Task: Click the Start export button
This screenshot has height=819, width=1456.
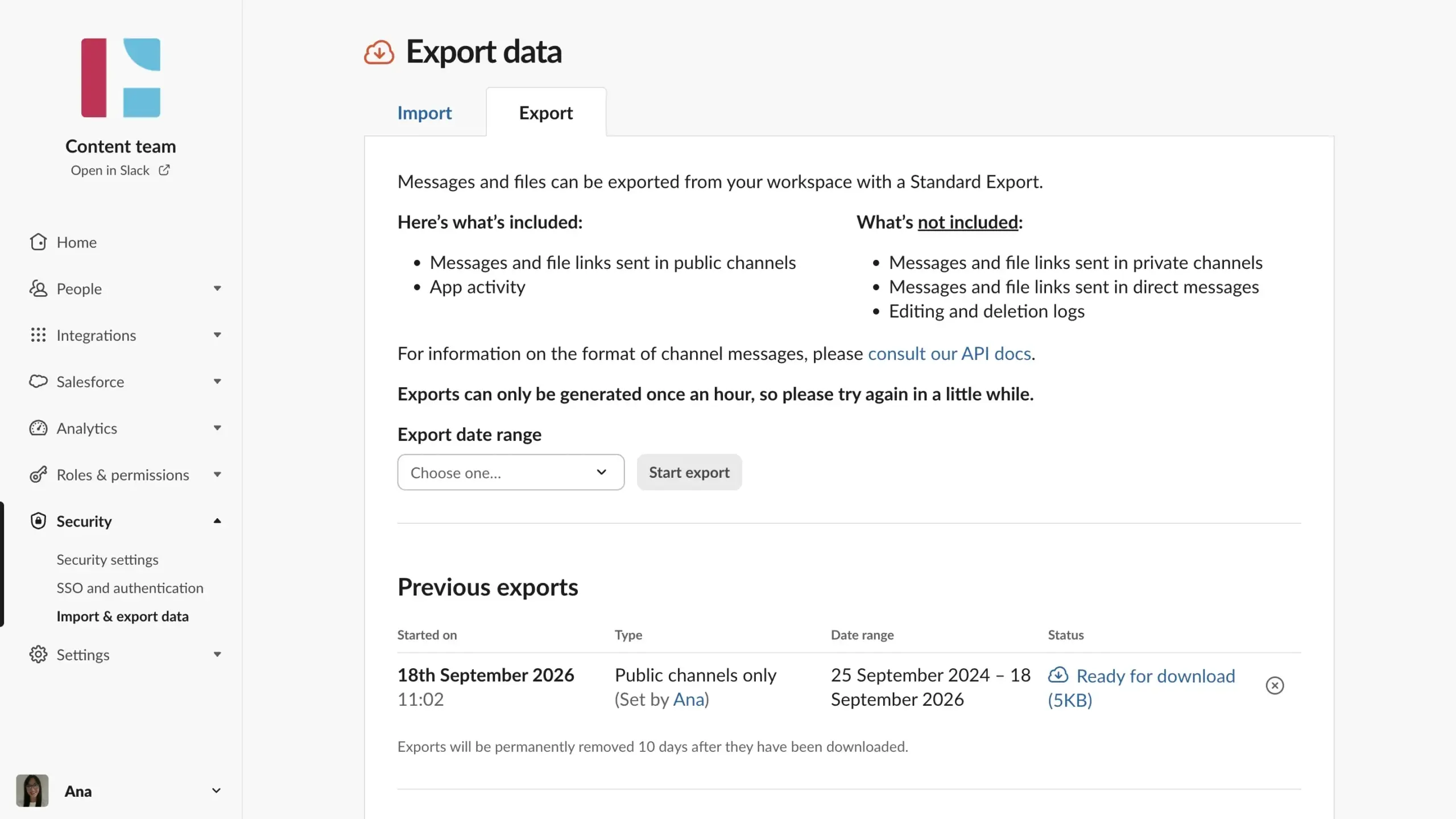Action: (689, 472)
